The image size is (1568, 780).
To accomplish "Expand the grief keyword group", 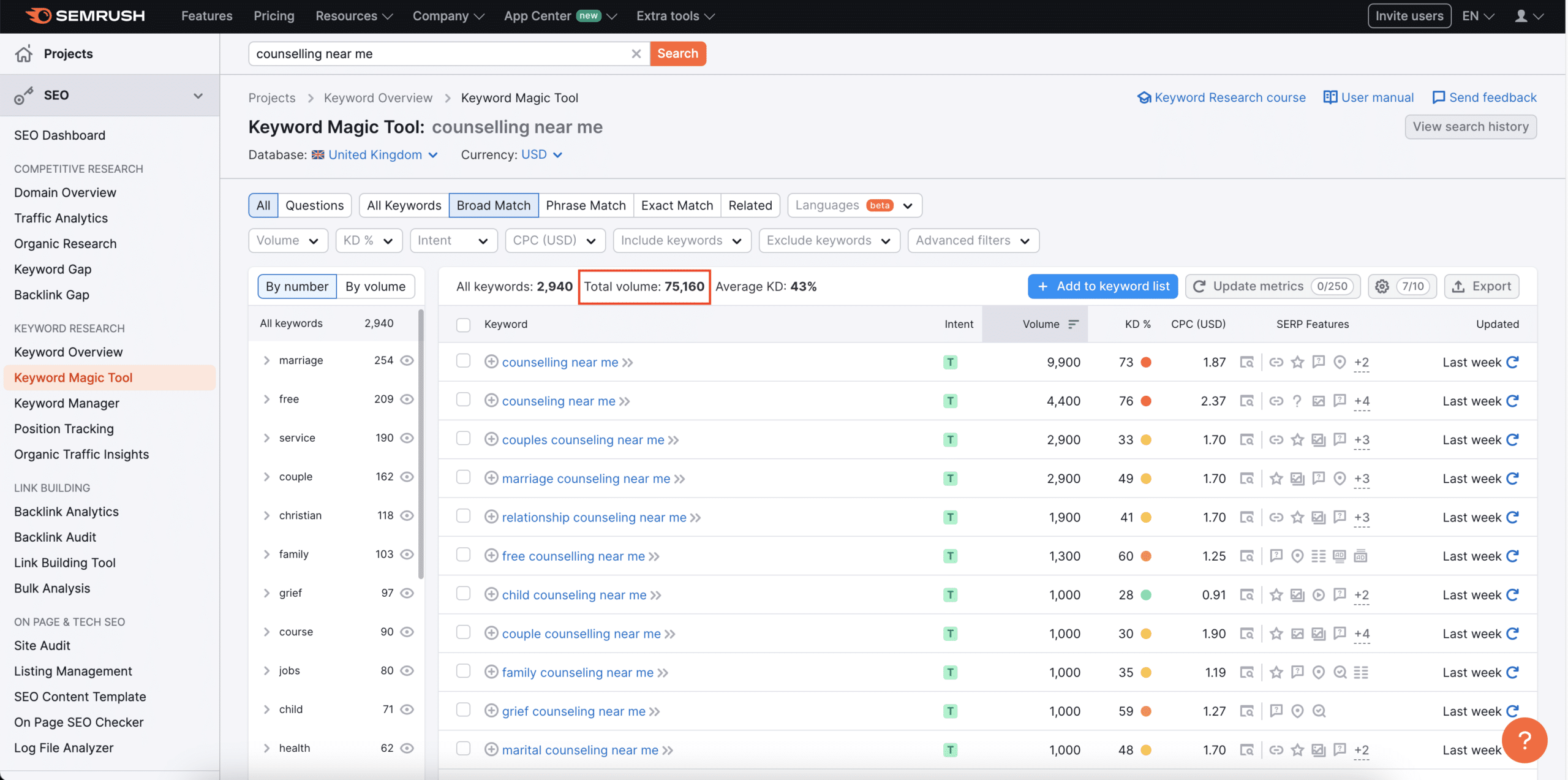I will (x=266, y=593).
